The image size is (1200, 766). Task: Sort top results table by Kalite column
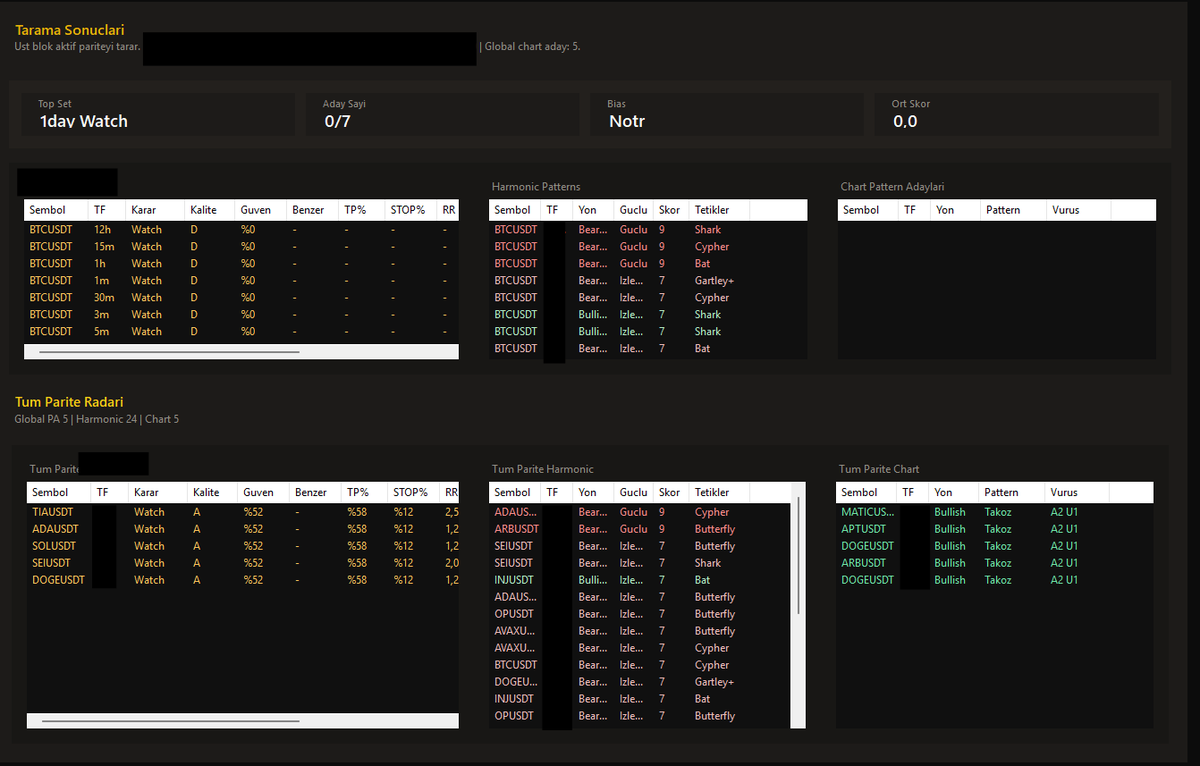tap(210, 210)
